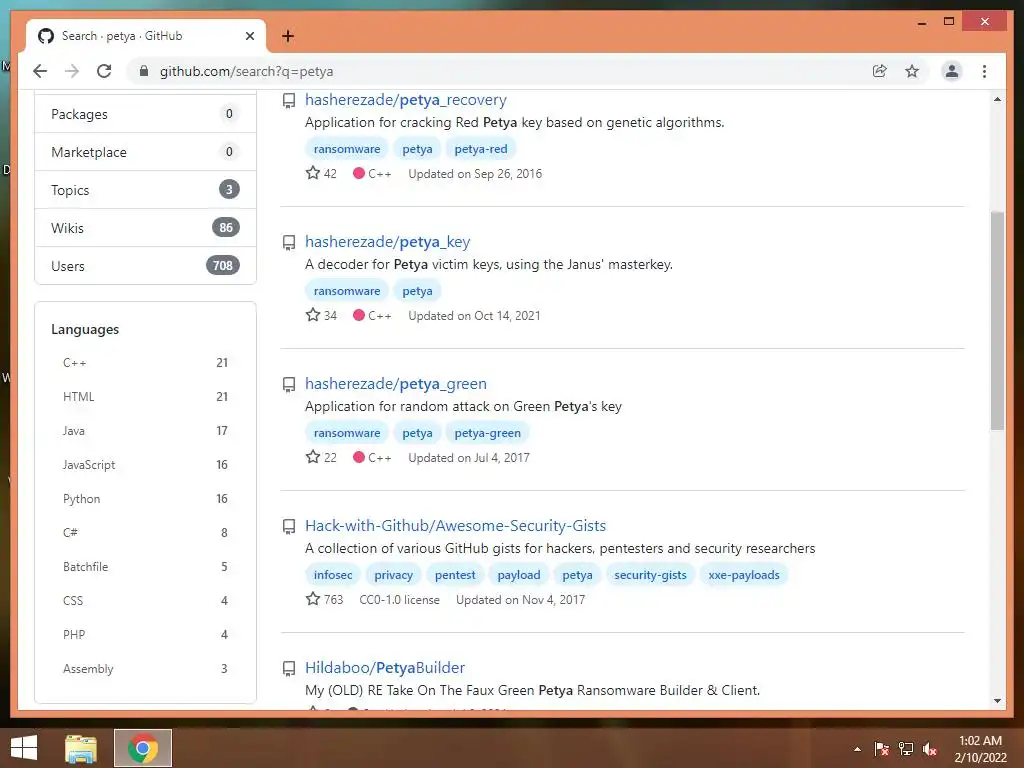Filter results by Assembly language

(x=145, y=668)
